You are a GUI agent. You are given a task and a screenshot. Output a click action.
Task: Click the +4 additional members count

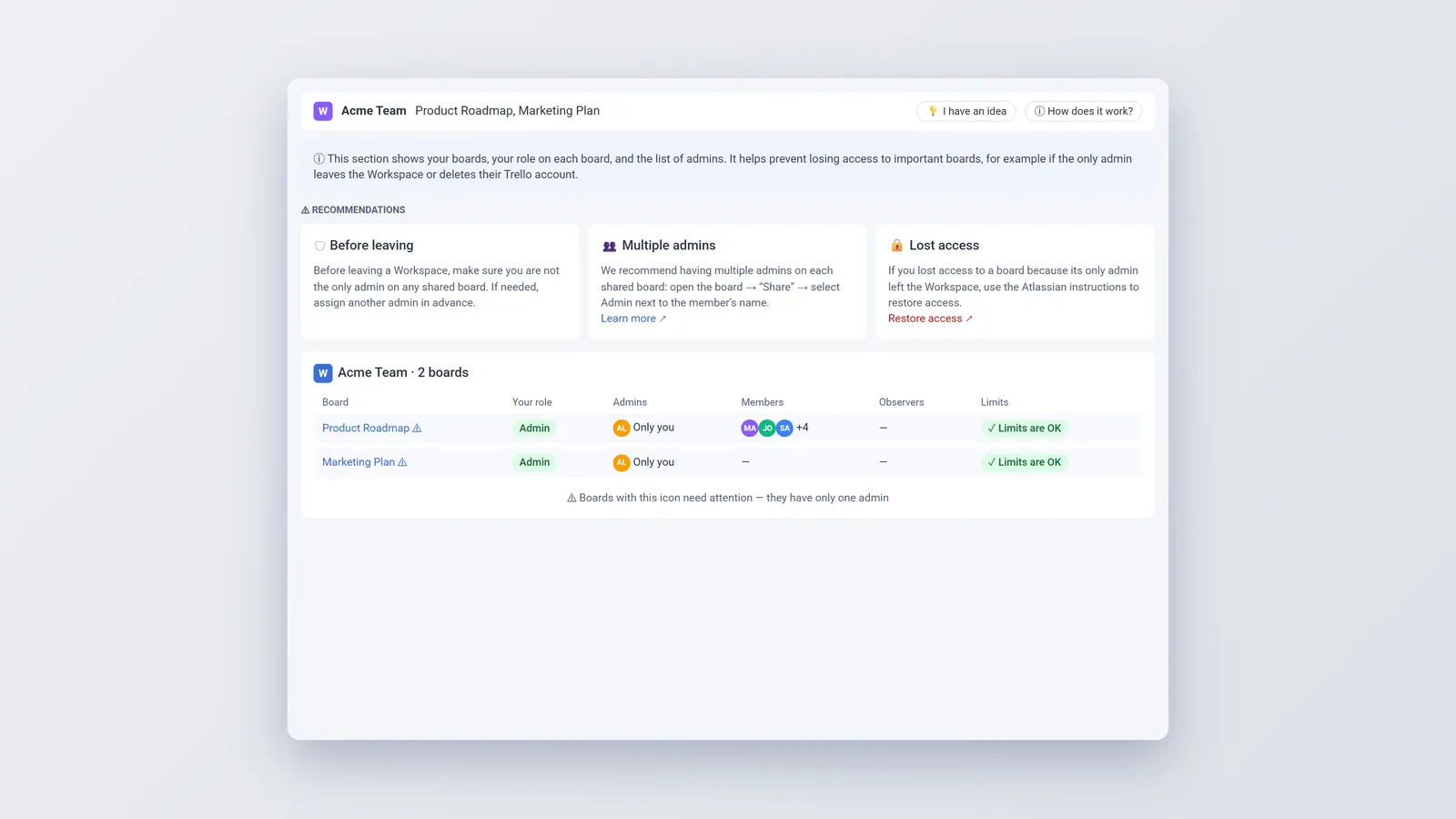tap(803, 428)
